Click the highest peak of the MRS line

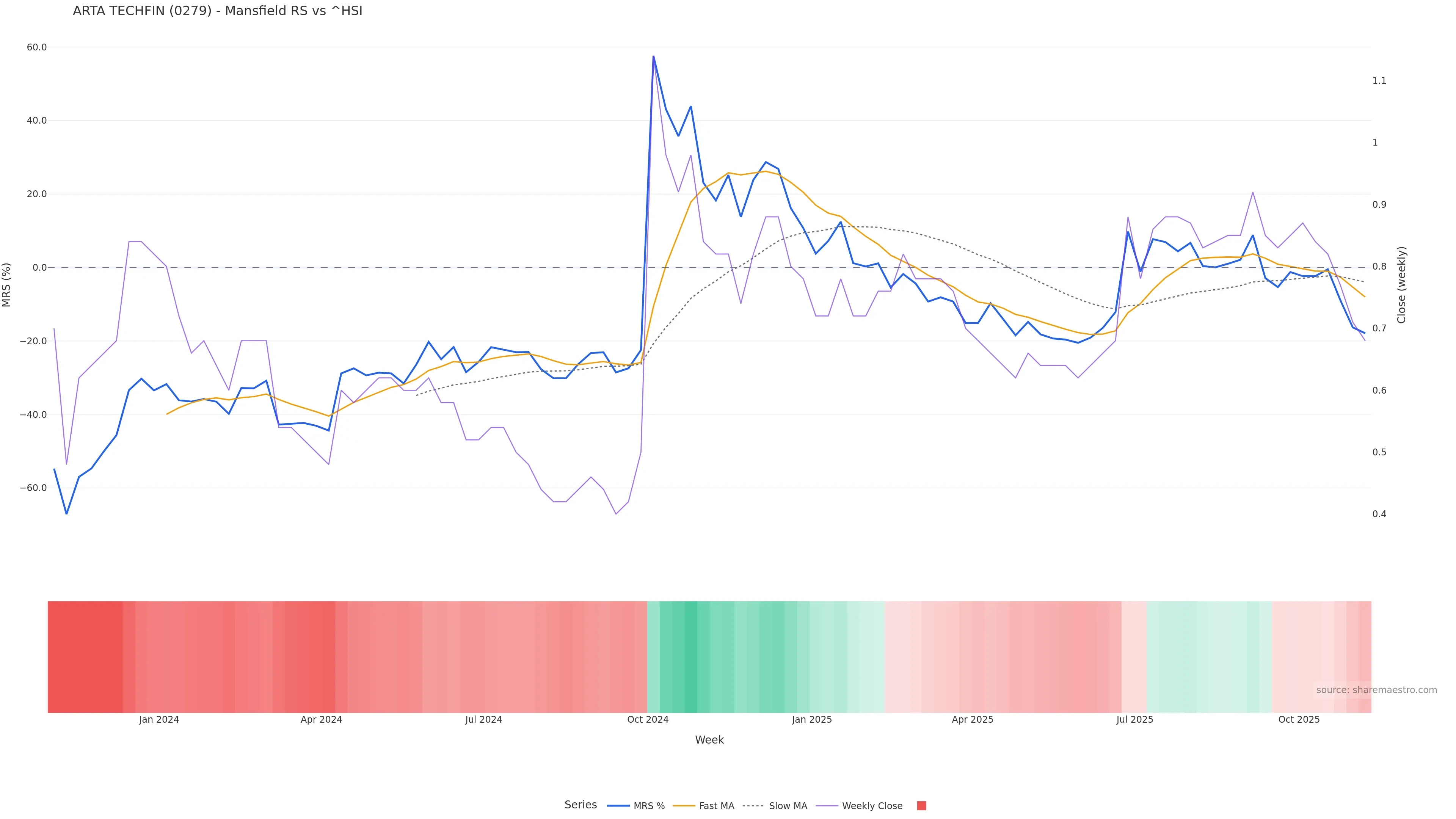tap(653, 56)
